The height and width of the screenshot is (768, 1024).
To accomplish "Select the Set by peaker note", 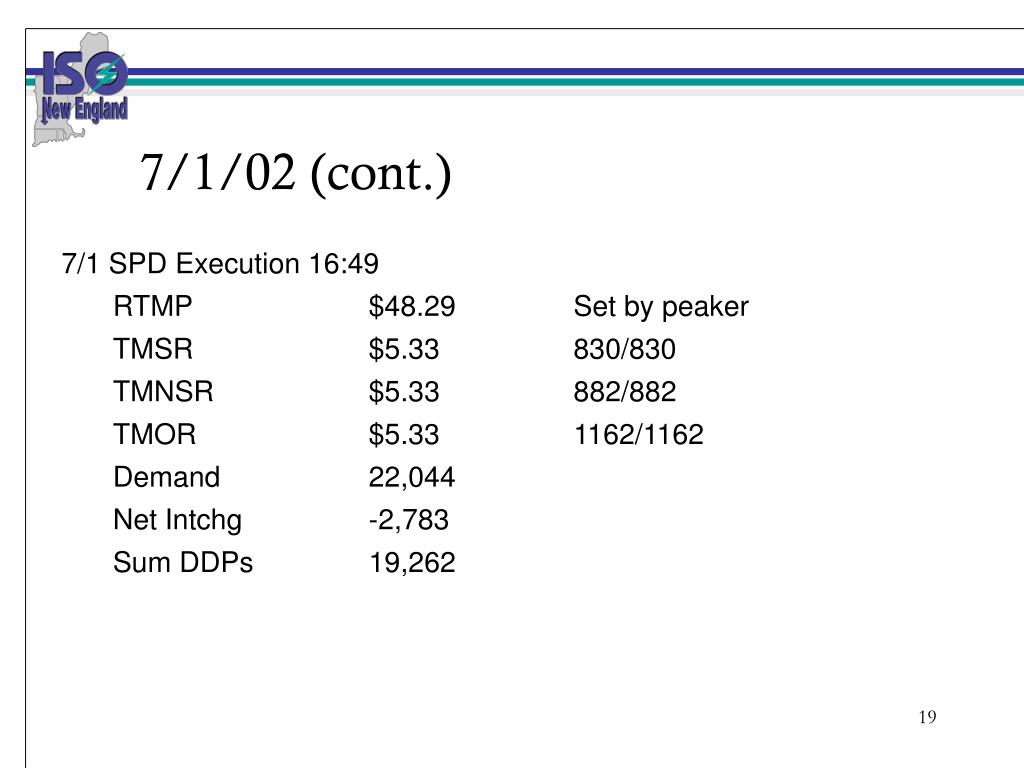I will [x=661, y=307].
